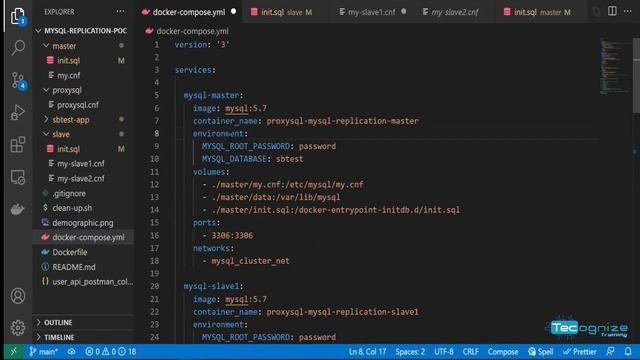Image resolution: width=640 pixels, height=360 pixels.
Task: Open the Source Control view
Action: point(18,80)
